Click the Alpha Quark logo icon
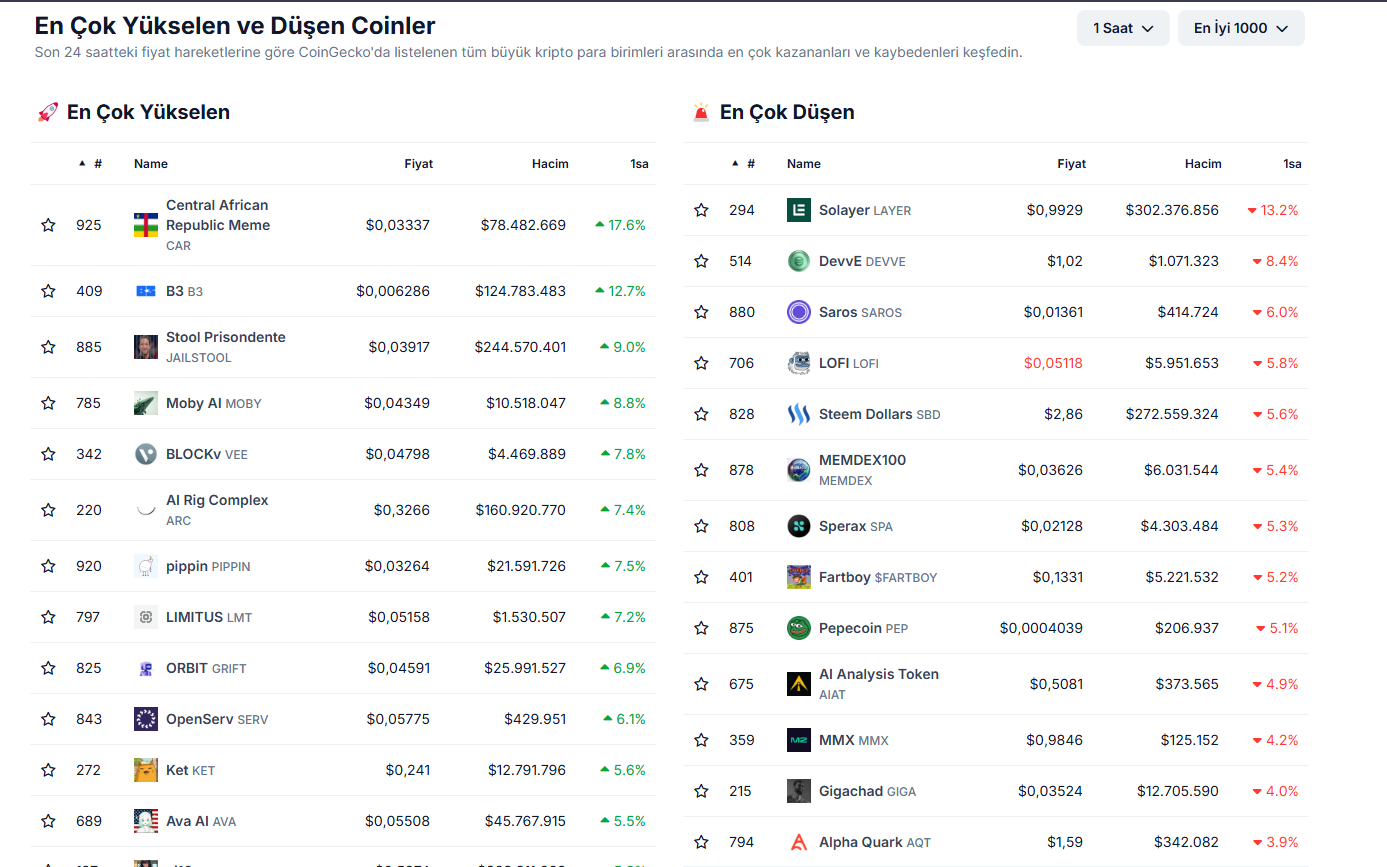Viewport: 1387px width, 867px height. coord(798,842)
